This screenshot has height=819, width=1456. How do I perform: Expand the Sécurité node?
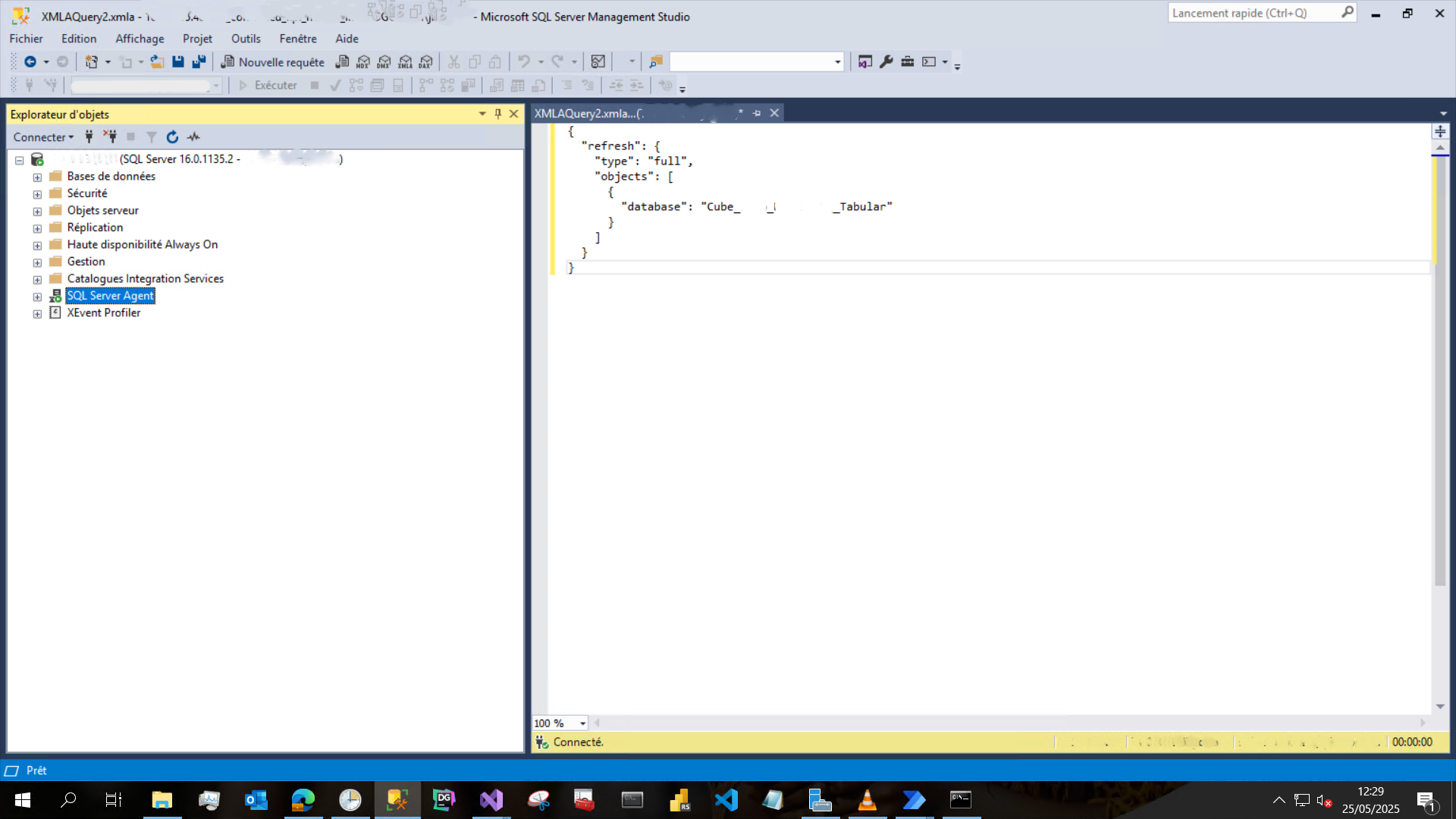point(37,194)
